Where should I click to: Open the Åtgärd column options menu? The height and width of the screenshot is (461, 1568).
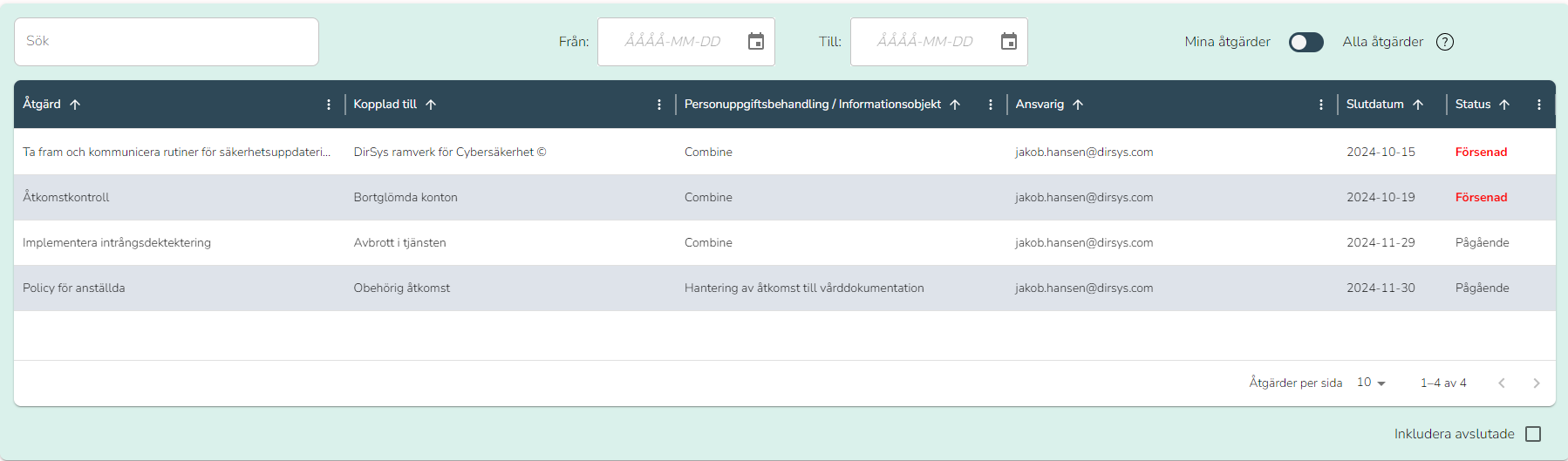(x=329, y=105)
